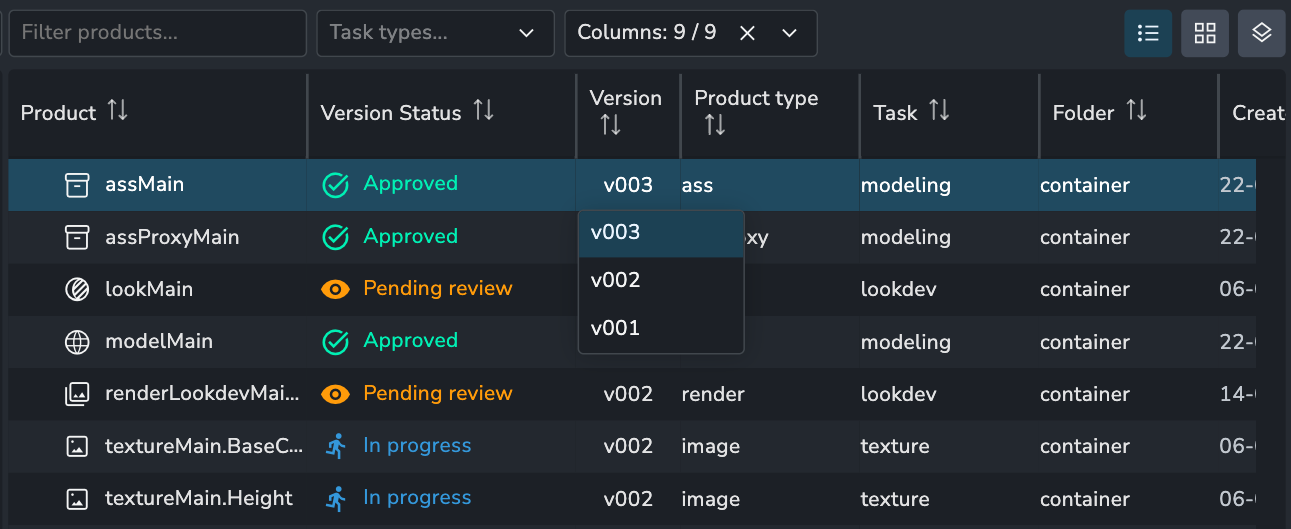The width and height of the screenshot is (1291, 529).
Task: Sort by Product column arrows
Action: 118,110
